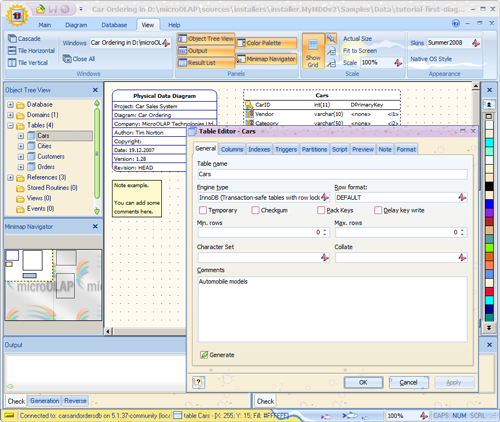Viewport: 500px width, 422px height.
Task: Toggle the Show Grid button
Action: pyautogui.click(x=313, y=51)
